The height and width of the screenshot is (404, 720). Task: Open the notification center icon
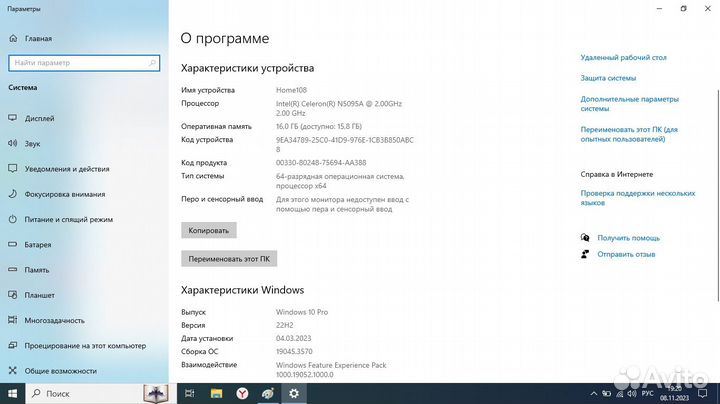703,393
